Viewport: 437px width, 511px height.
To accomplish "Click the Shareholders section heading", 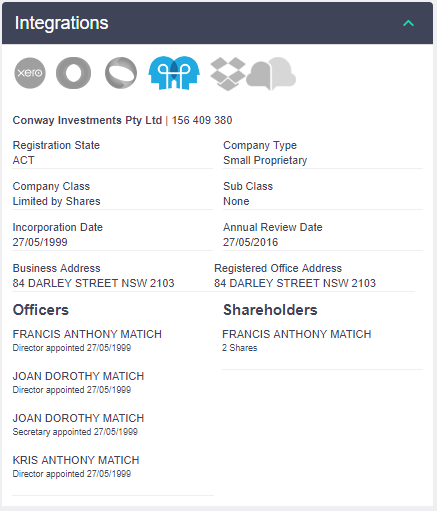I will 270,310.
